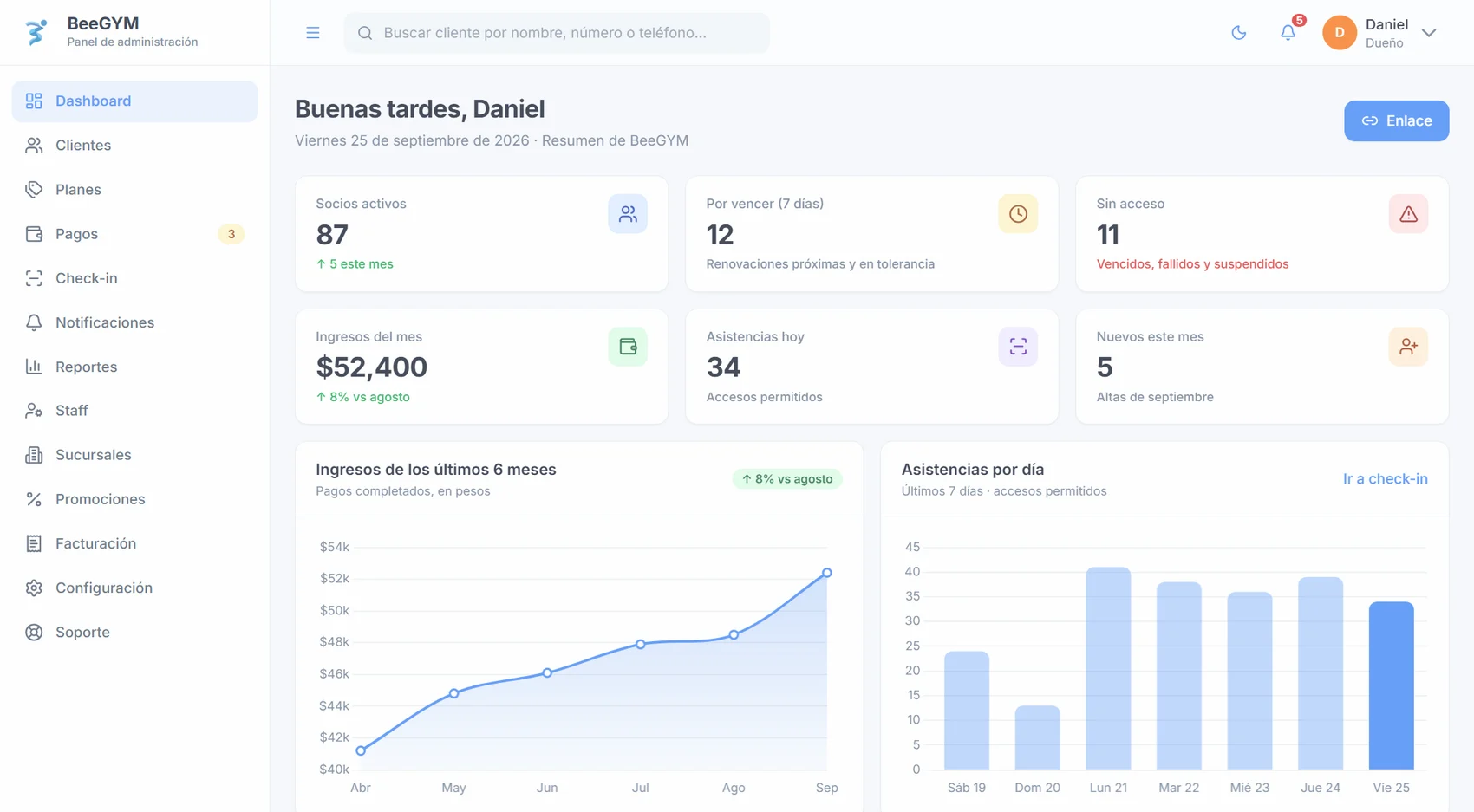Click the Sáb 19 attendance bar
Image resolution: width=1474 pixels, height=812 pixels.
(x=967, y=711)
